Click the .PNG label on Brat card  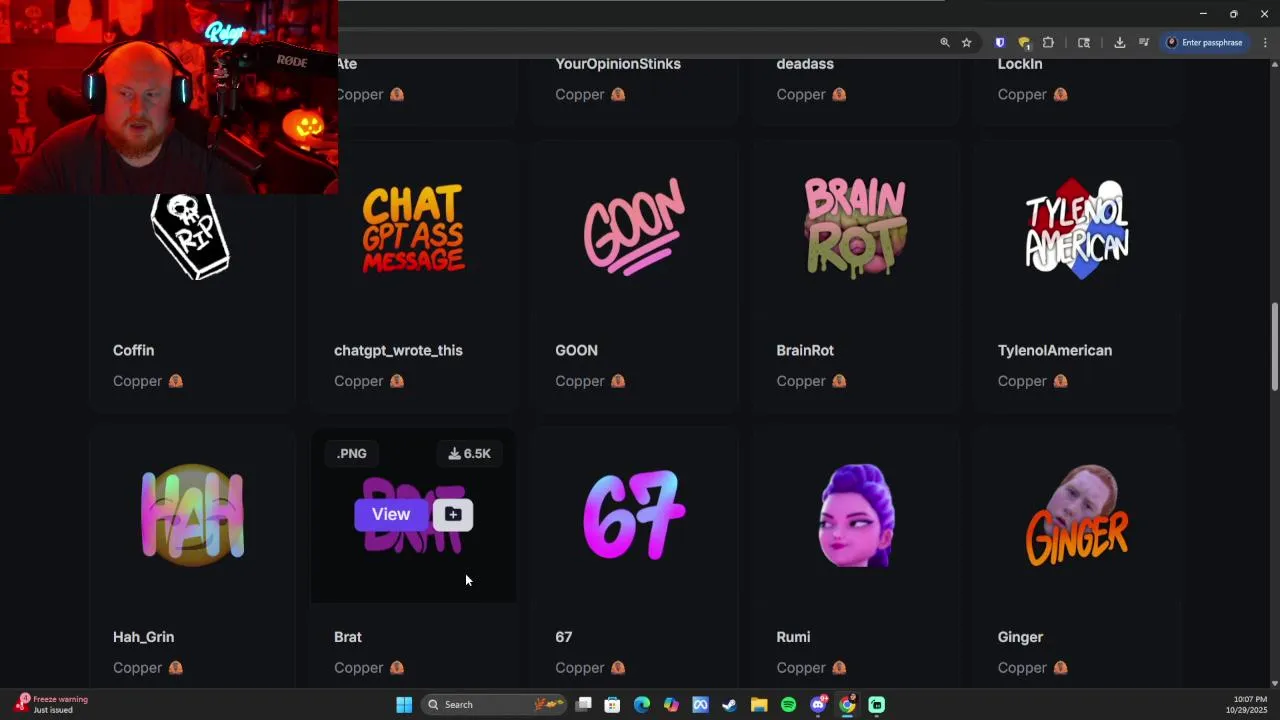coord(351,453)
